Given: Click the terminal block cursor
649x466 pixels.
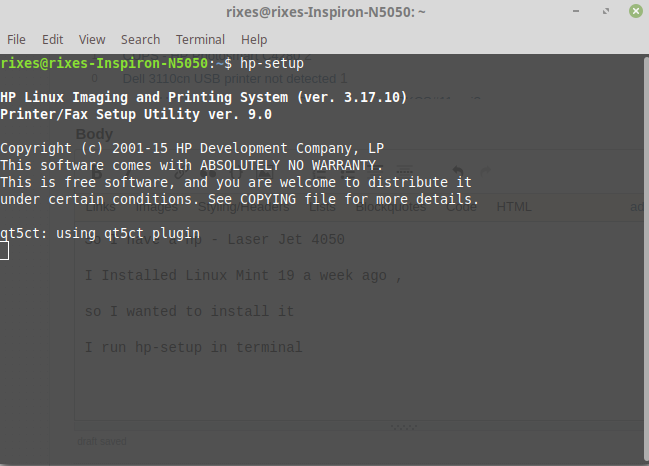Looking at the screenshot, I should tap(4, 251).
